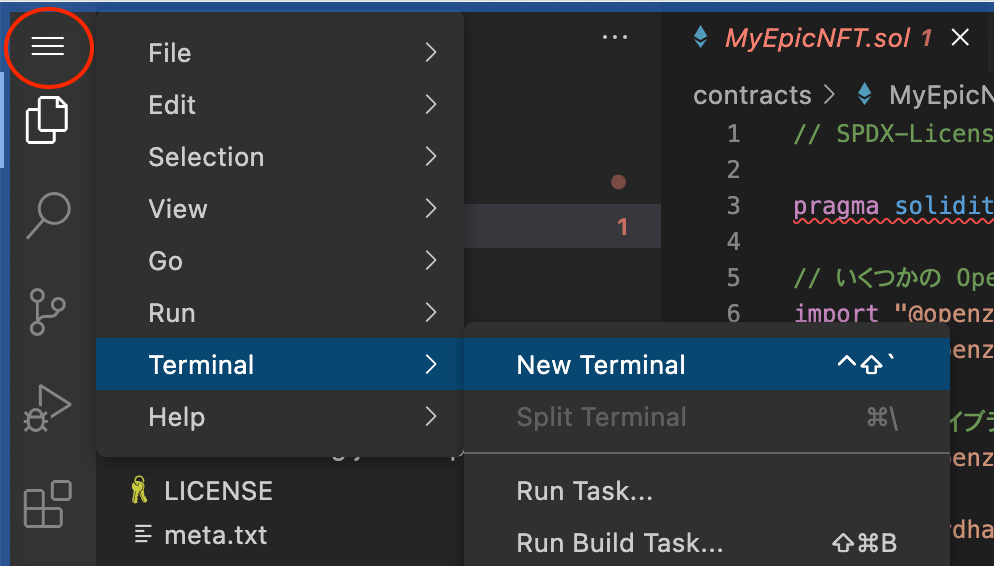
Task: Click the contracts breadcrumb segment
Action: point(752,95)
